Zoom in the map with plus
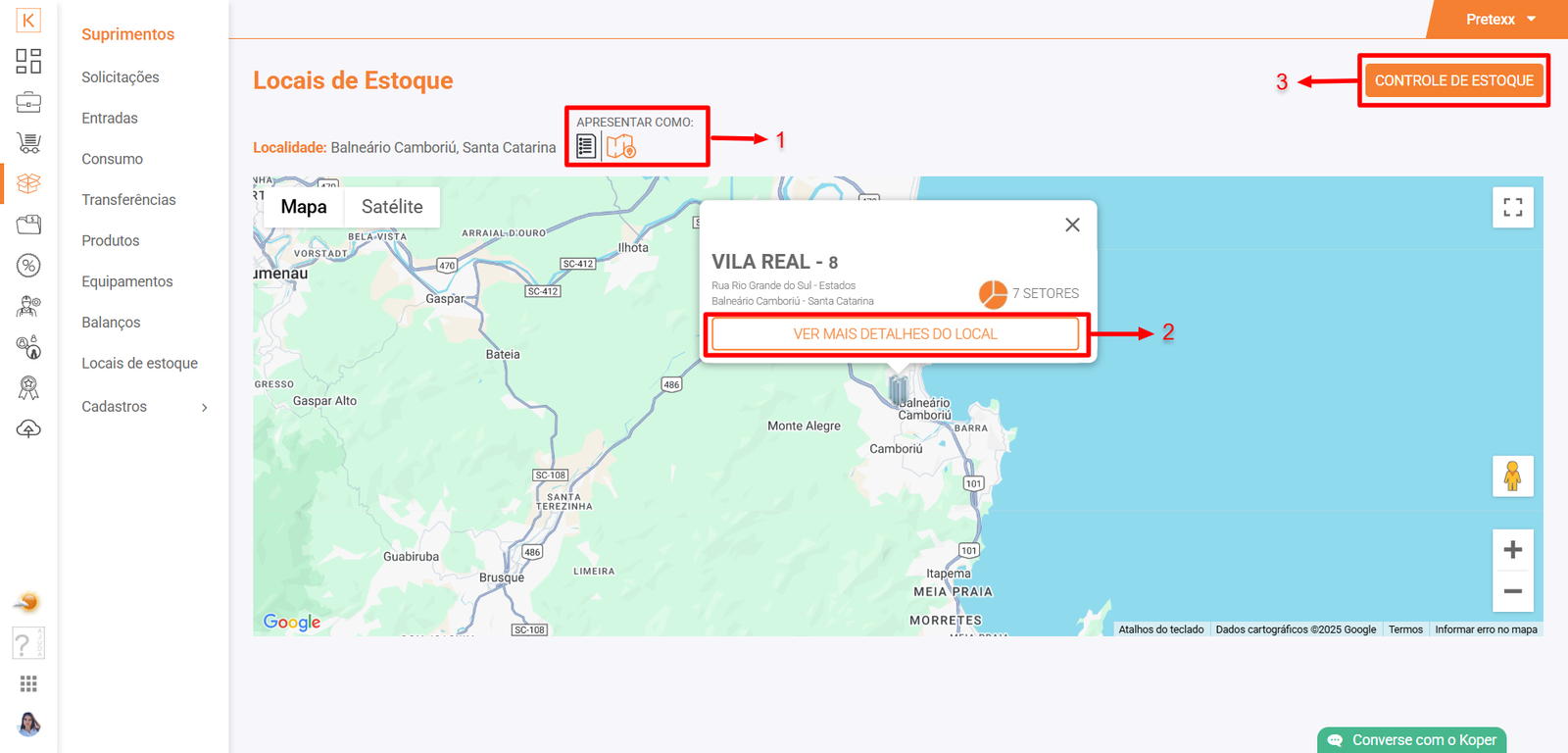 point(1512,550)
